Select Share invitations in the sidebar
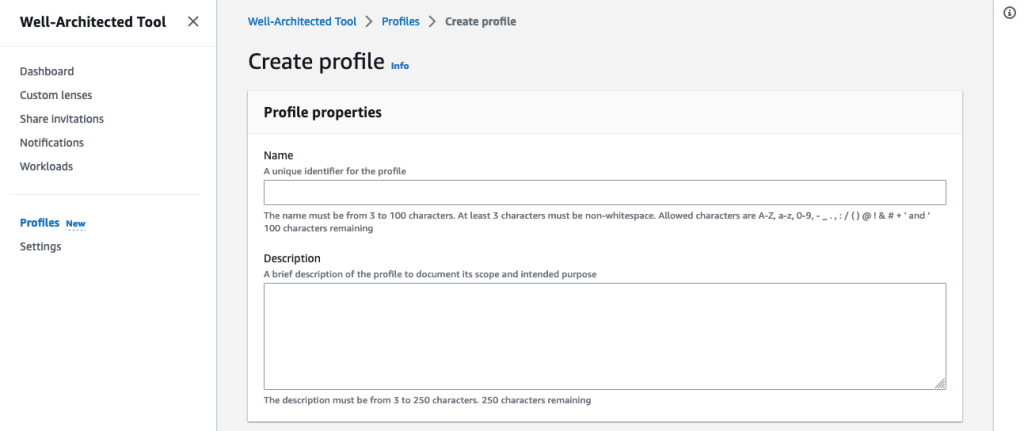 click(x=62, y=119)
